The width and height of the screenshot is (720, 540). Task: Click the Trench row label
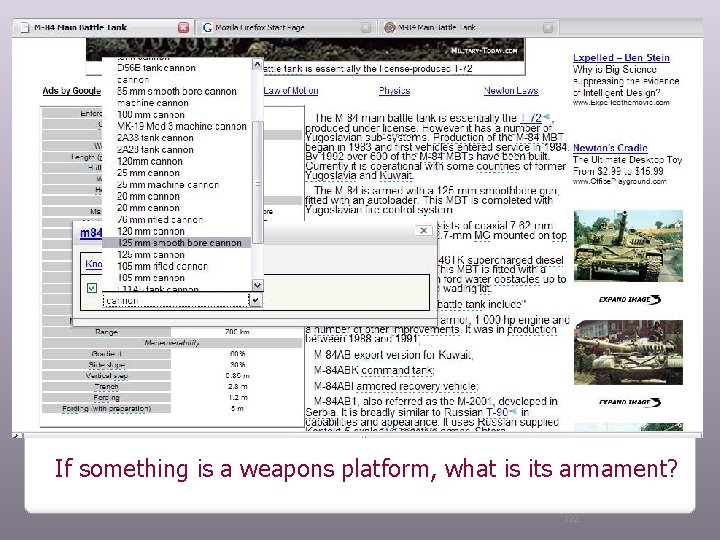(x=106, y=387)
